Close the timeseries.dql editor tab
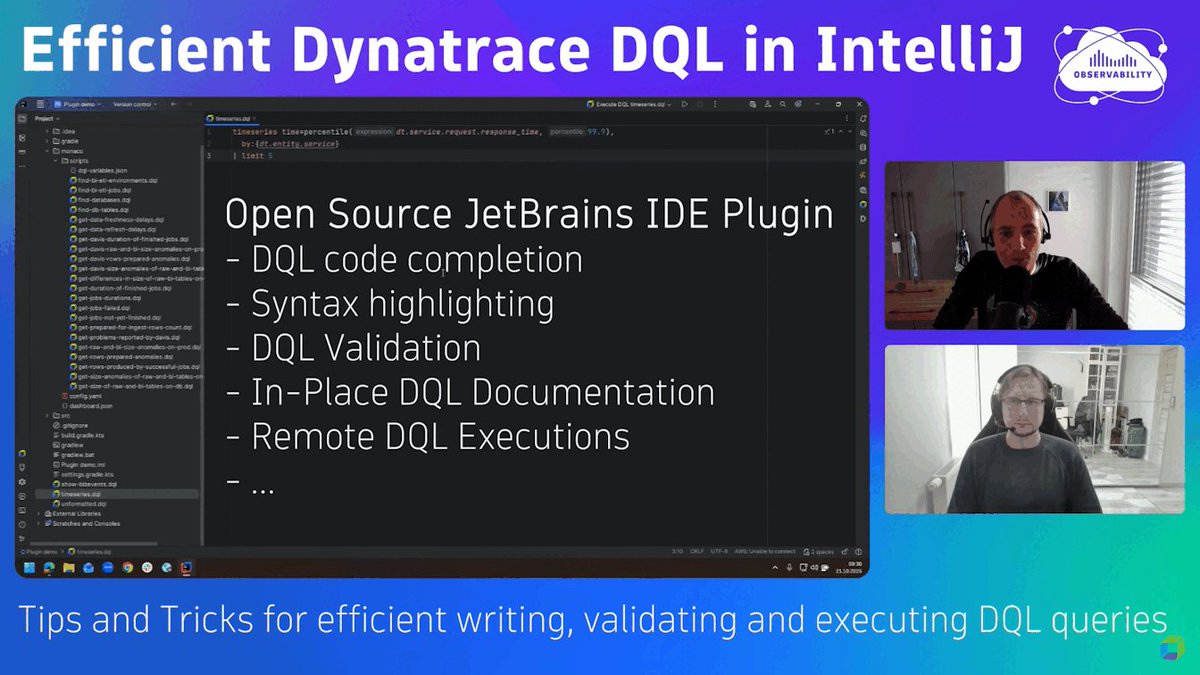 click(x=254, y=119)
